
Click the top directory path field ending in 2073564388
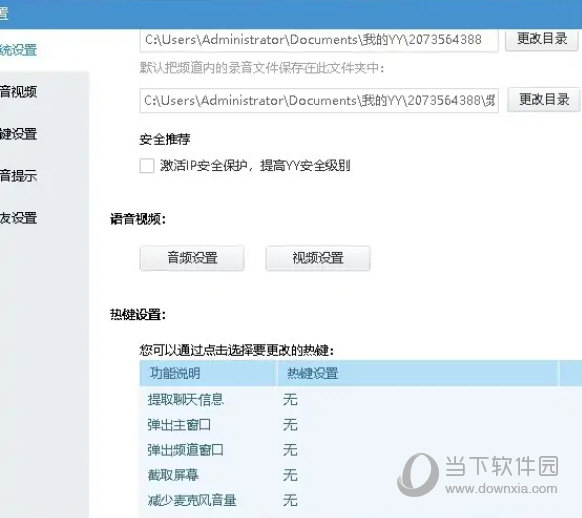pyautogui.click(x=319, y=40)
